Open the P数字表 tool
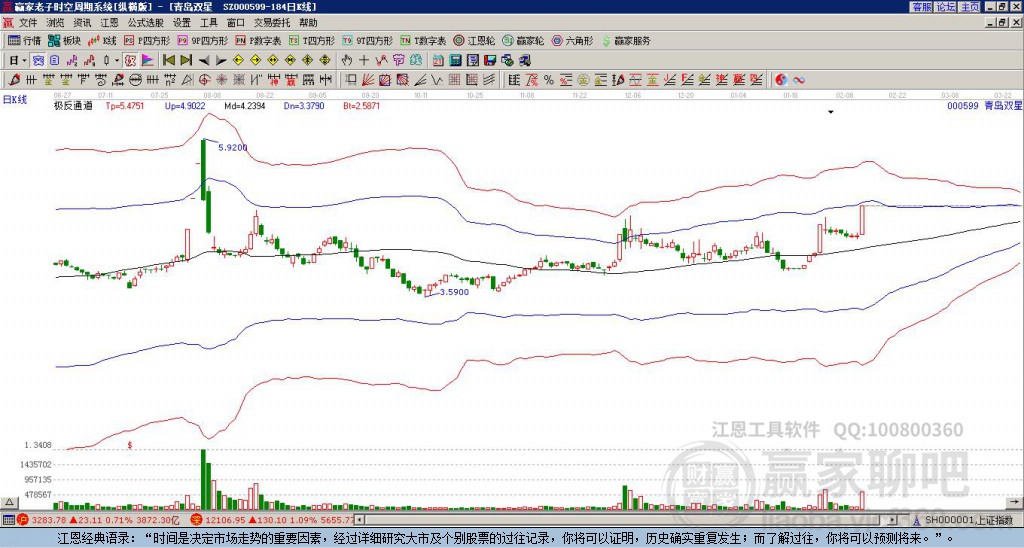 pos(258,40)
